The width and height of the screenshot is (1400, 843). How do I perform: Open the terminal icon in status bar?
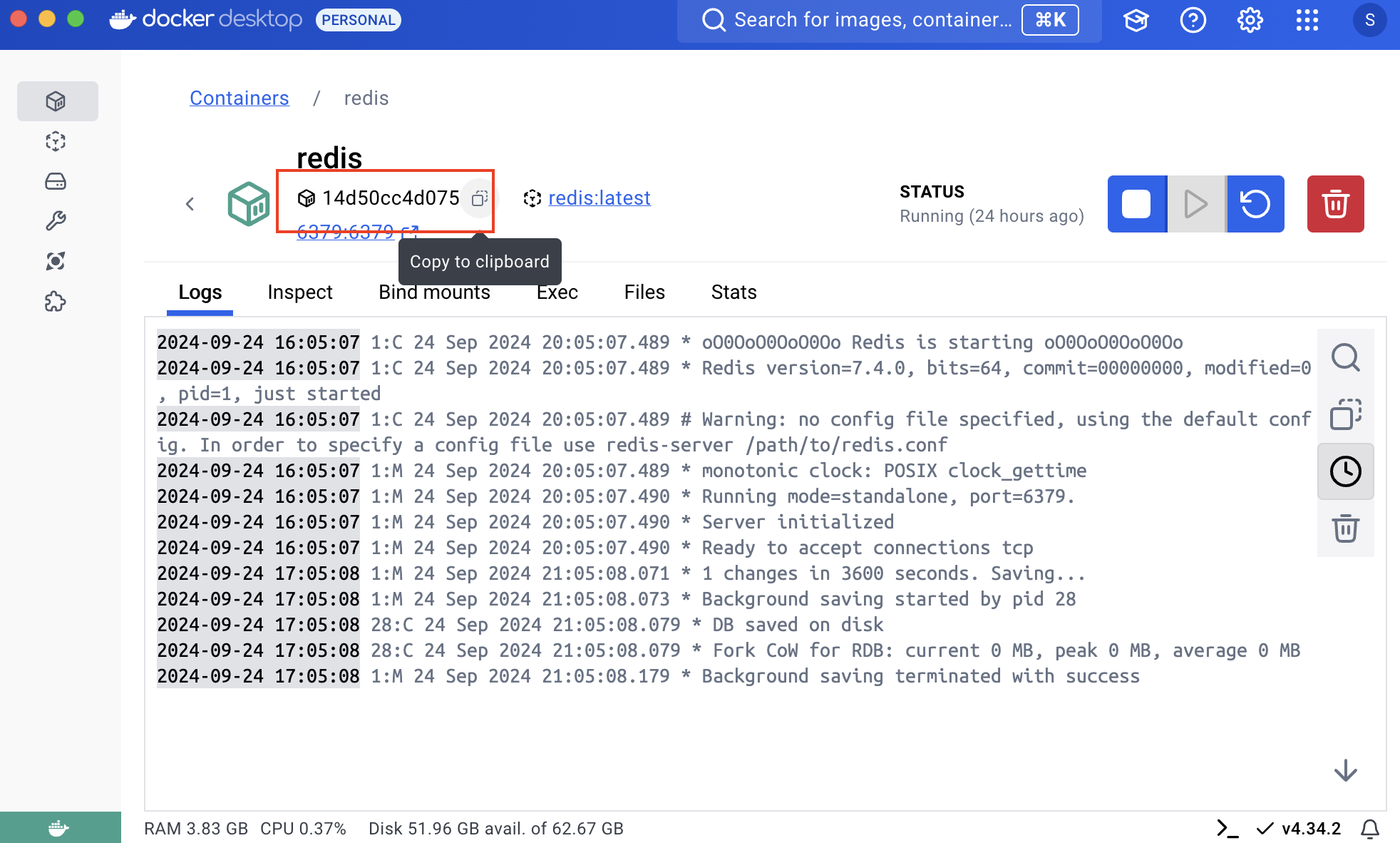click(1227, 828)
